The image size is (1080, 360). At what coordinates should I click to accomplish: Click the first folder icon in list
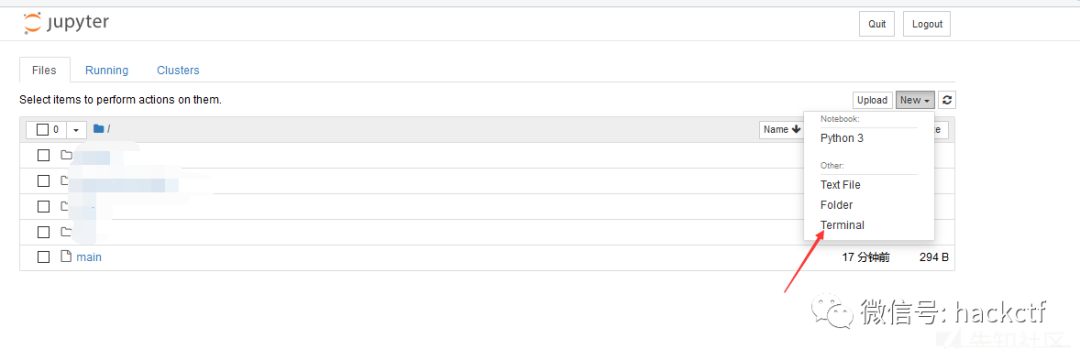[x=66, y=155]
